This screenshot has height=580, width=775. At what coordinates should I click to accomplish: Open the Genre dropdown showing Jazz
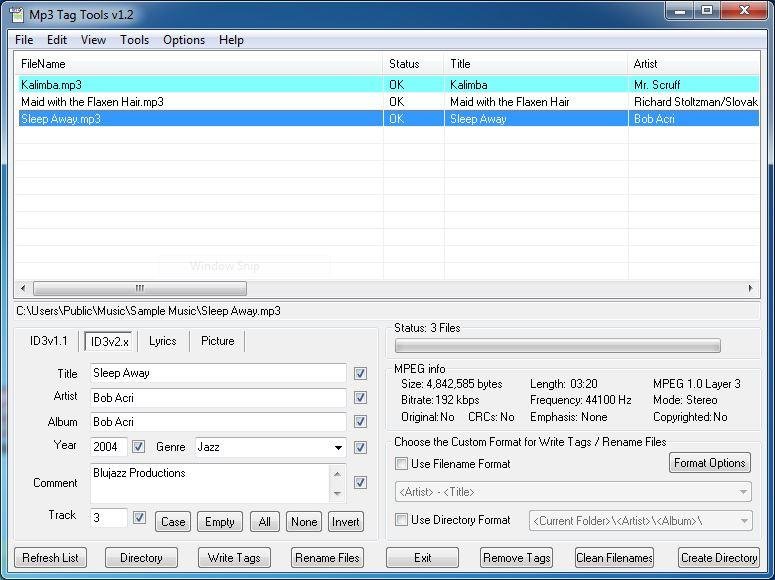338,447
